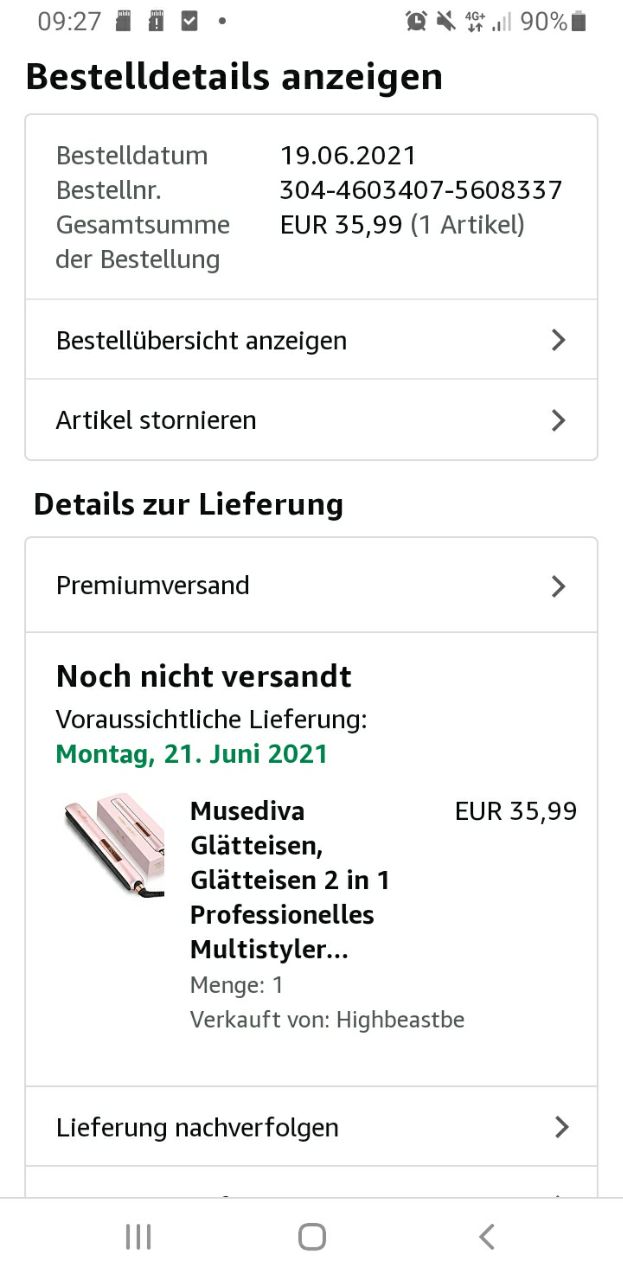Open chevron on Premiumversand row
This screenshot has height=1280, width=623.
(558, 586)
